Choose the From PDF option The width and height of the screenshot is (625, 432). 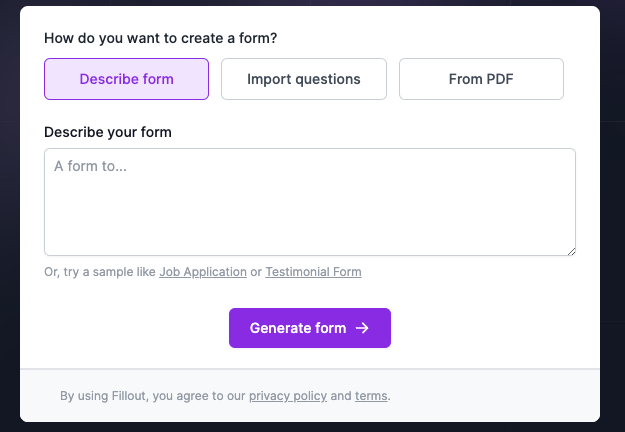tap(481, 79)
